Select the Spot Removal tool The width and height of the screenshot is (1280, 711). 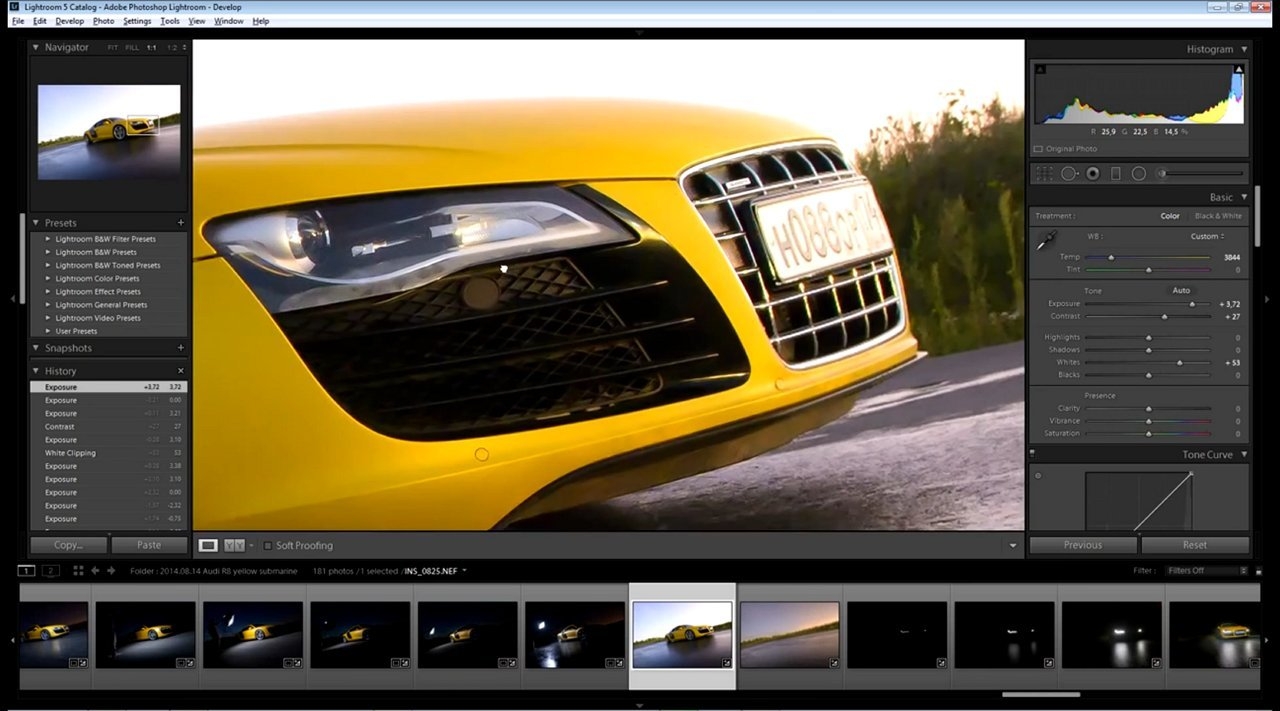click(x=1069, y=174)
